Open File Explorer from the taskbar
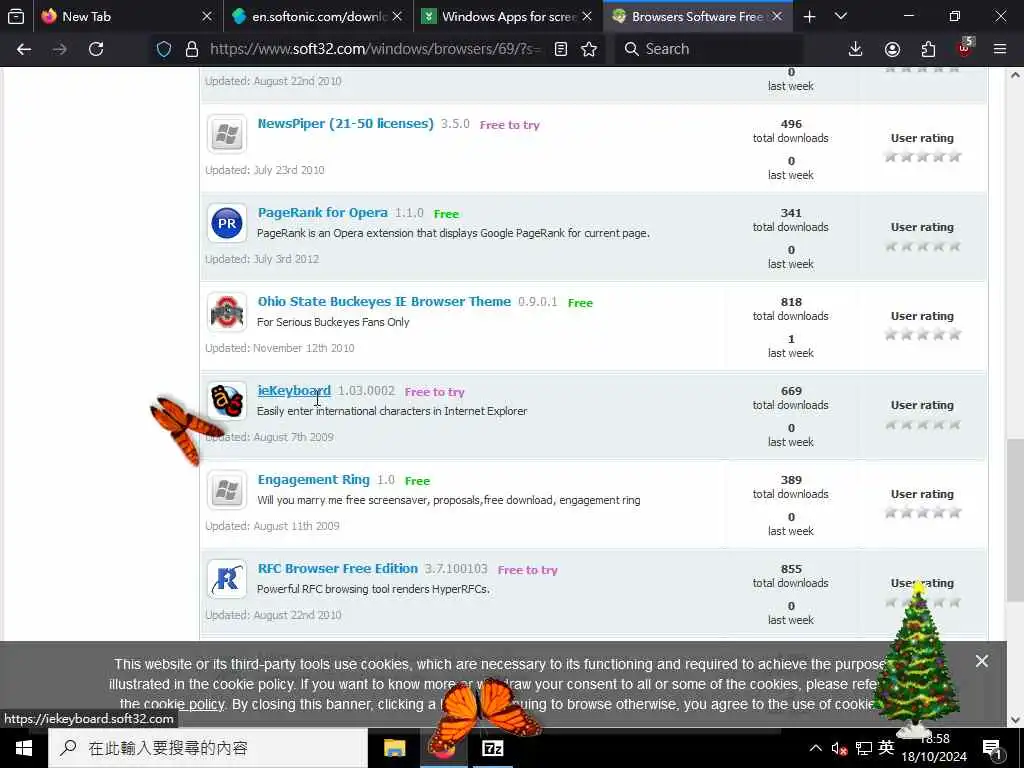This screenshot has width=1024, height=768. 394,748
